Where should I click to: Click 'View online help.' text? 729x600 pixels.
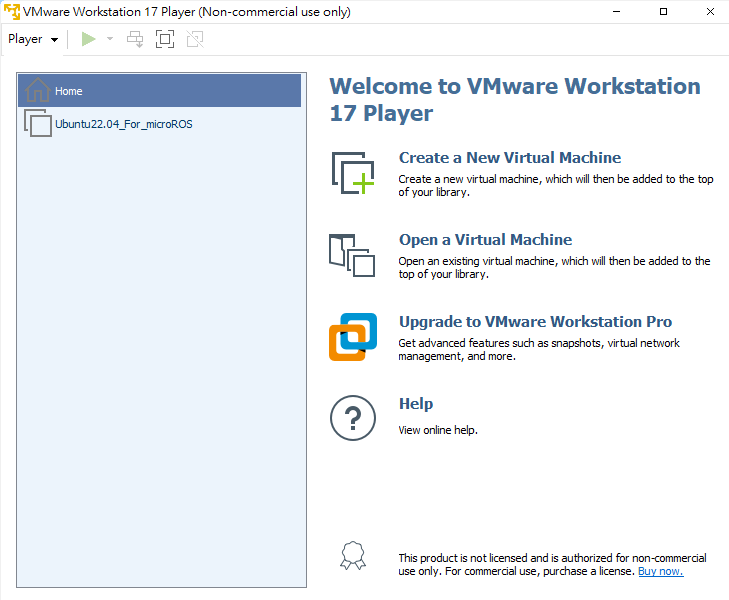pos(438,430)
